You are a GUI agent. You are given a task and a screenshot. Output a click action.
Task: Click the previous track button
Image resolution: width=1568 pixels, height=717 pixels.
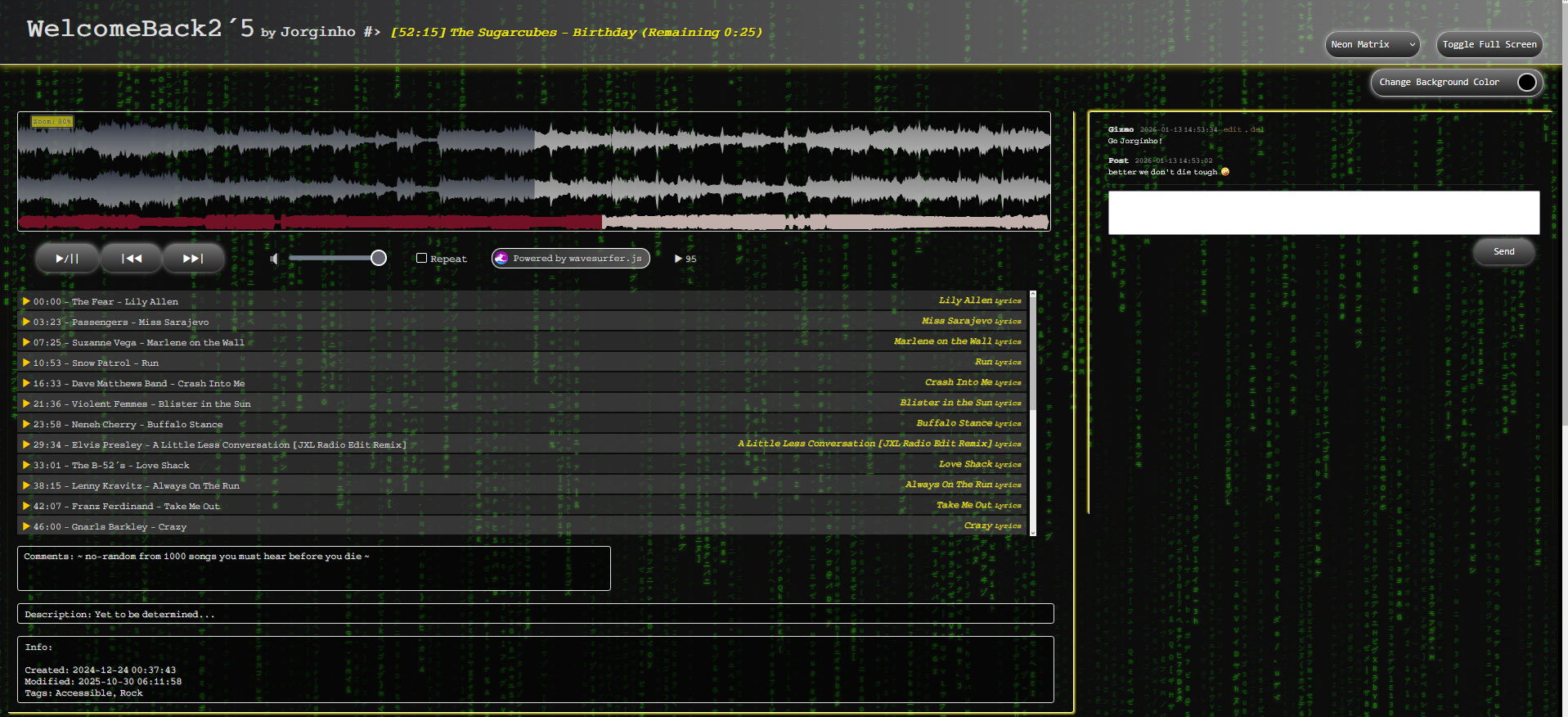click(132, 259)
